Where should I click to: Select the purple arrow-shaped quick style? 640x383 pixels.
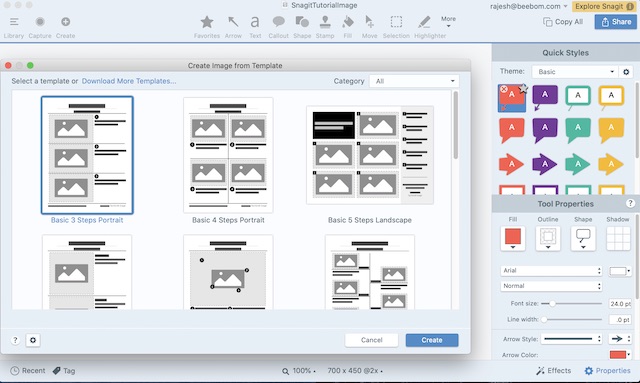[x=544, y=164]
